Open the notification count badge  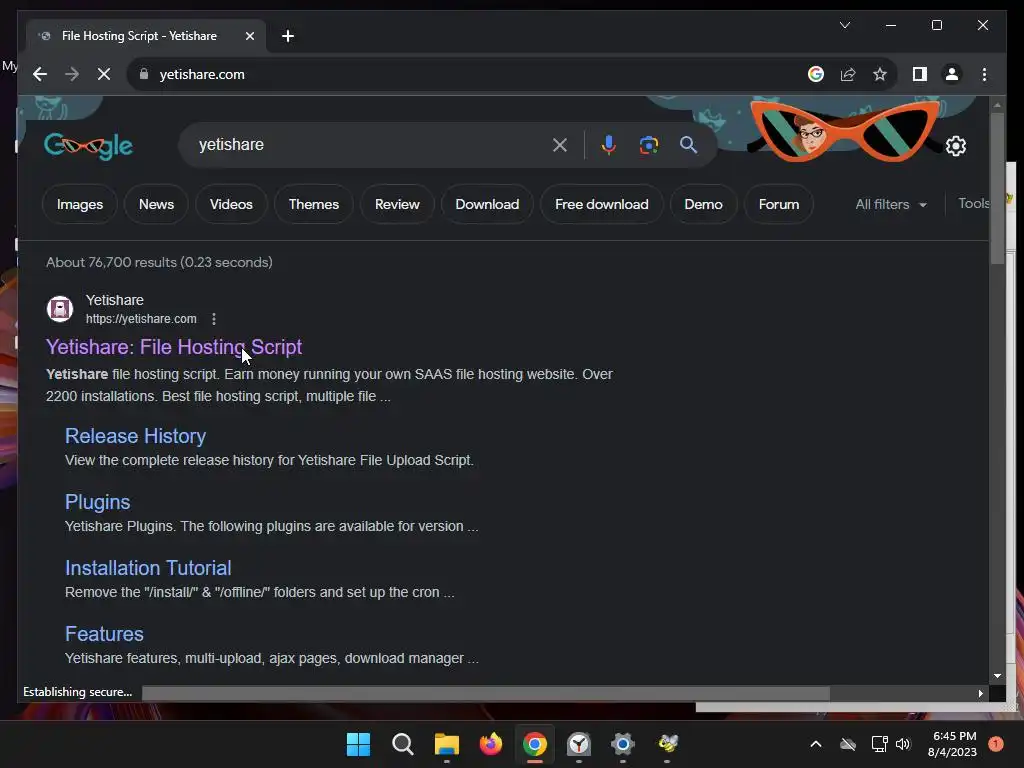coord(995,743)
